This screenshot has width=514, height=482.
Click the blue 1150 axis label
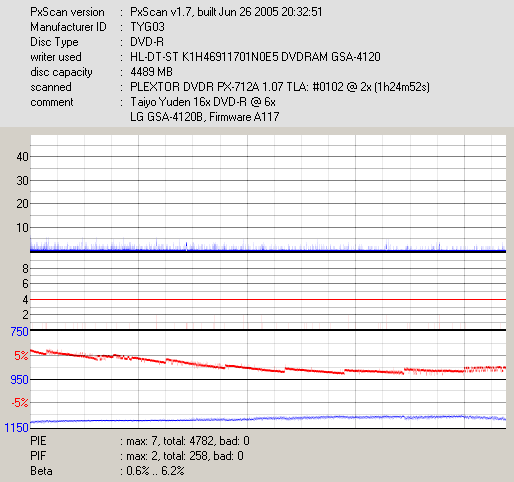(x=17, y=427)
